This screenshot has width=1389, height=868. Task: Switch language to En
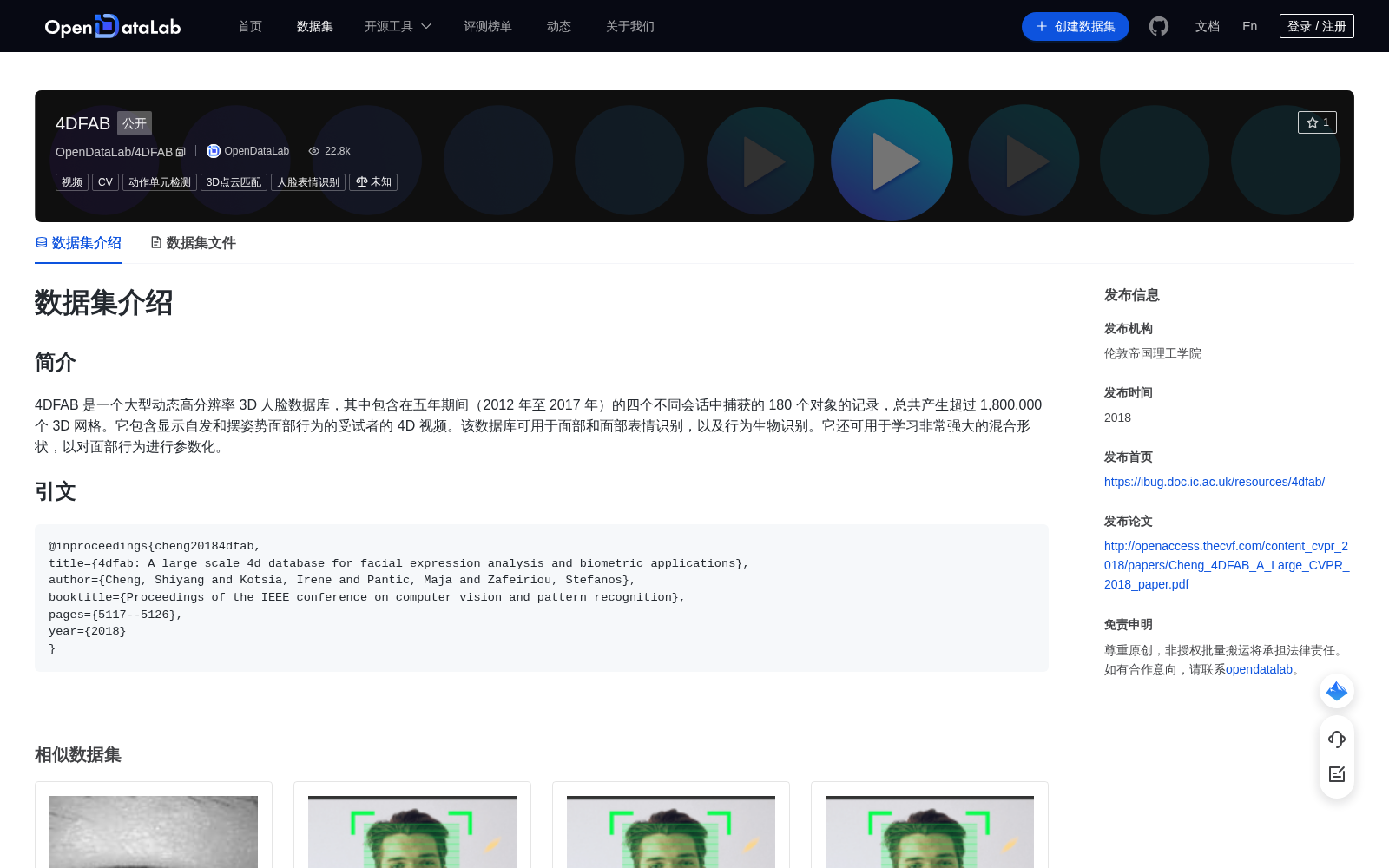pyautogui.click(x=1250, y=26)
